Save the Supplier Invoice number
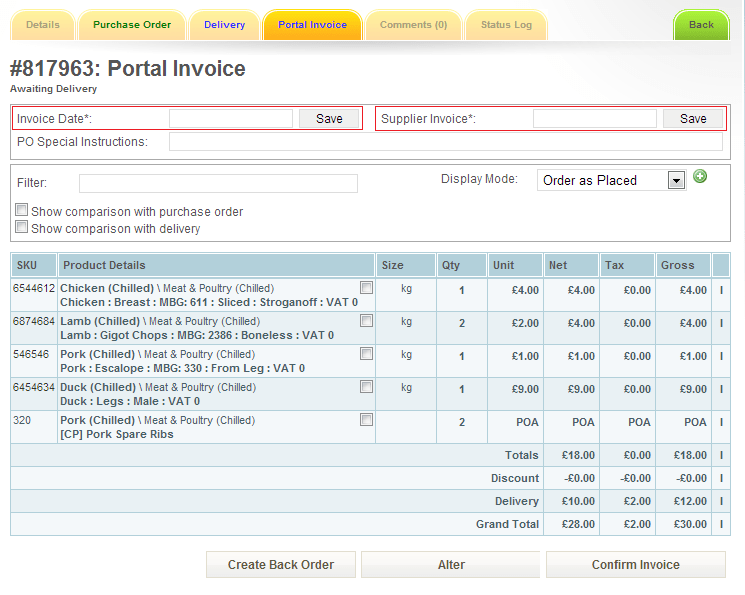Screen dimensions: 745x595 tap(693, 119)
